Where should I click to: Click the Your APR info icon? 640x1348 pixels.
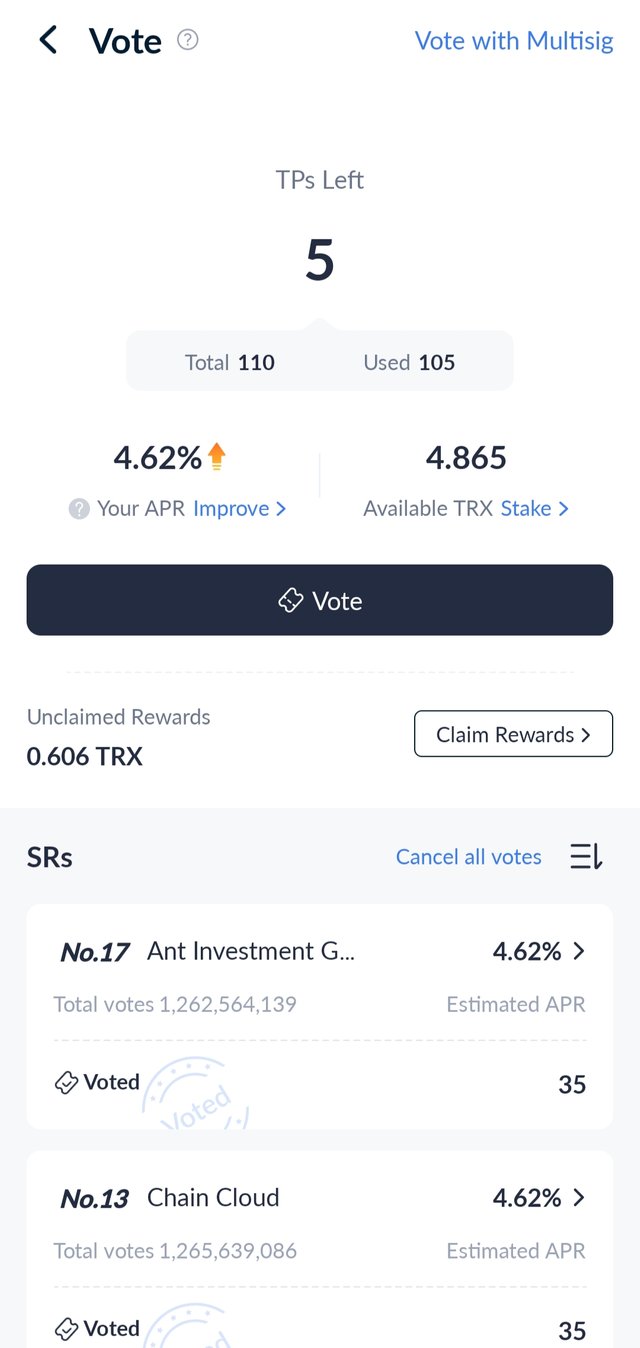[79, 509]
